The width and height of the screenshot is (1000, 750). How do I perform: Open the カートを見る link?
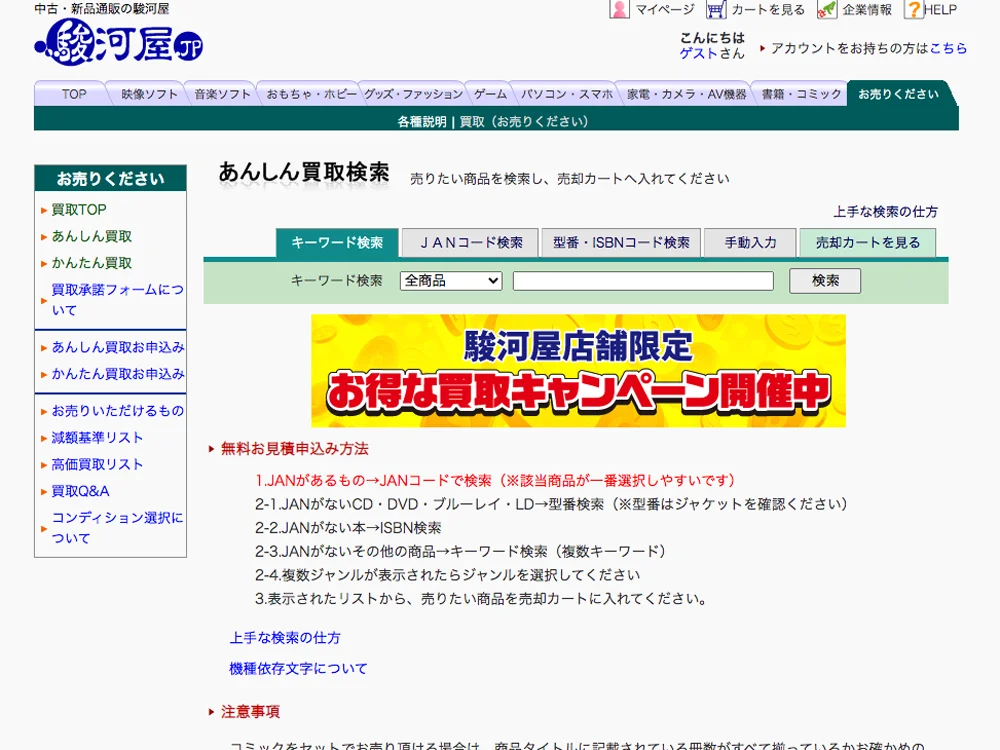click(x=768, y=10)
